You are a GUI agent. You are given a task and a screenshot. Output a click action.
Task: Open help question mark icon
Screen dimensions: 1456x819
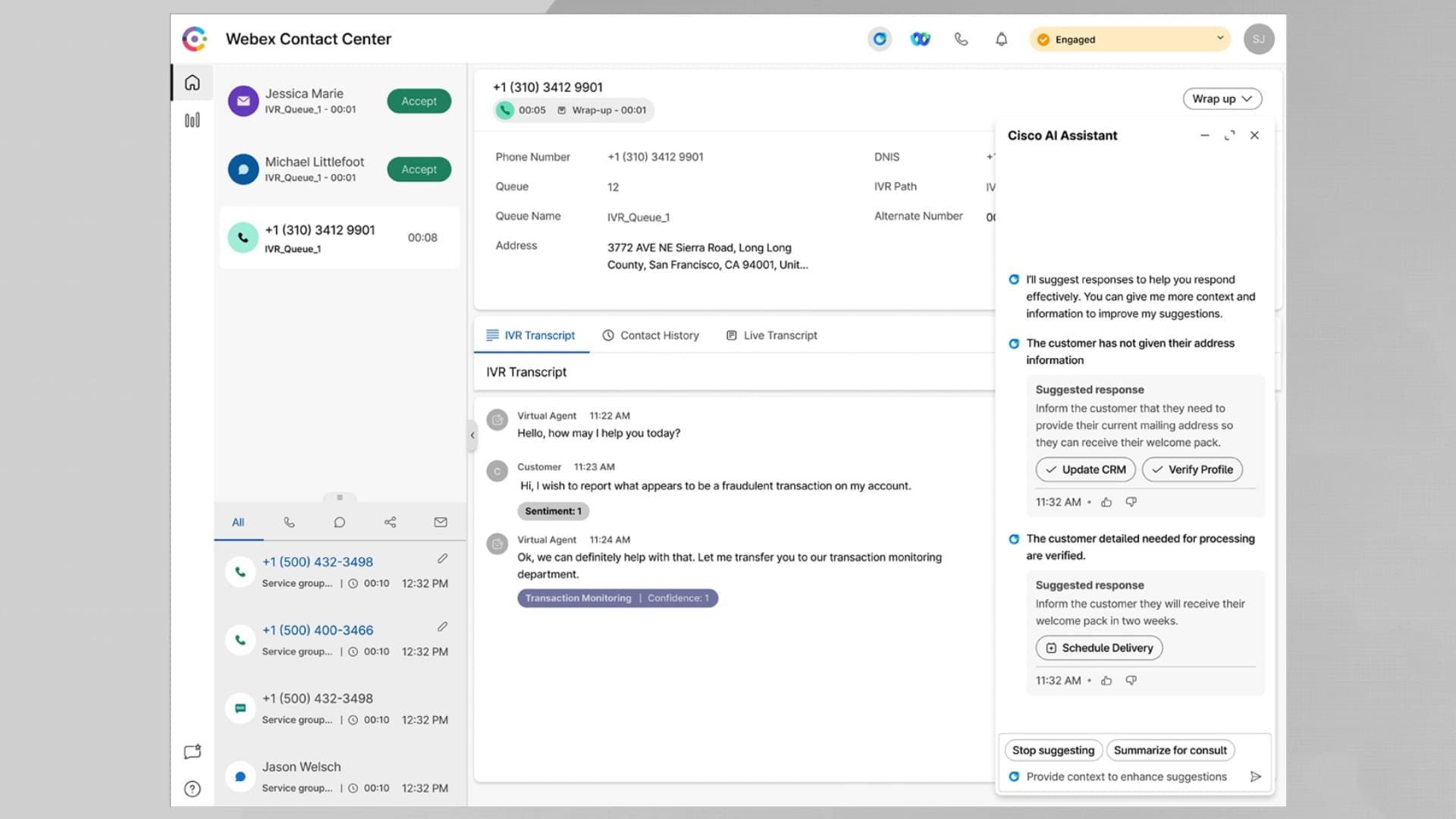pos(192,789)
